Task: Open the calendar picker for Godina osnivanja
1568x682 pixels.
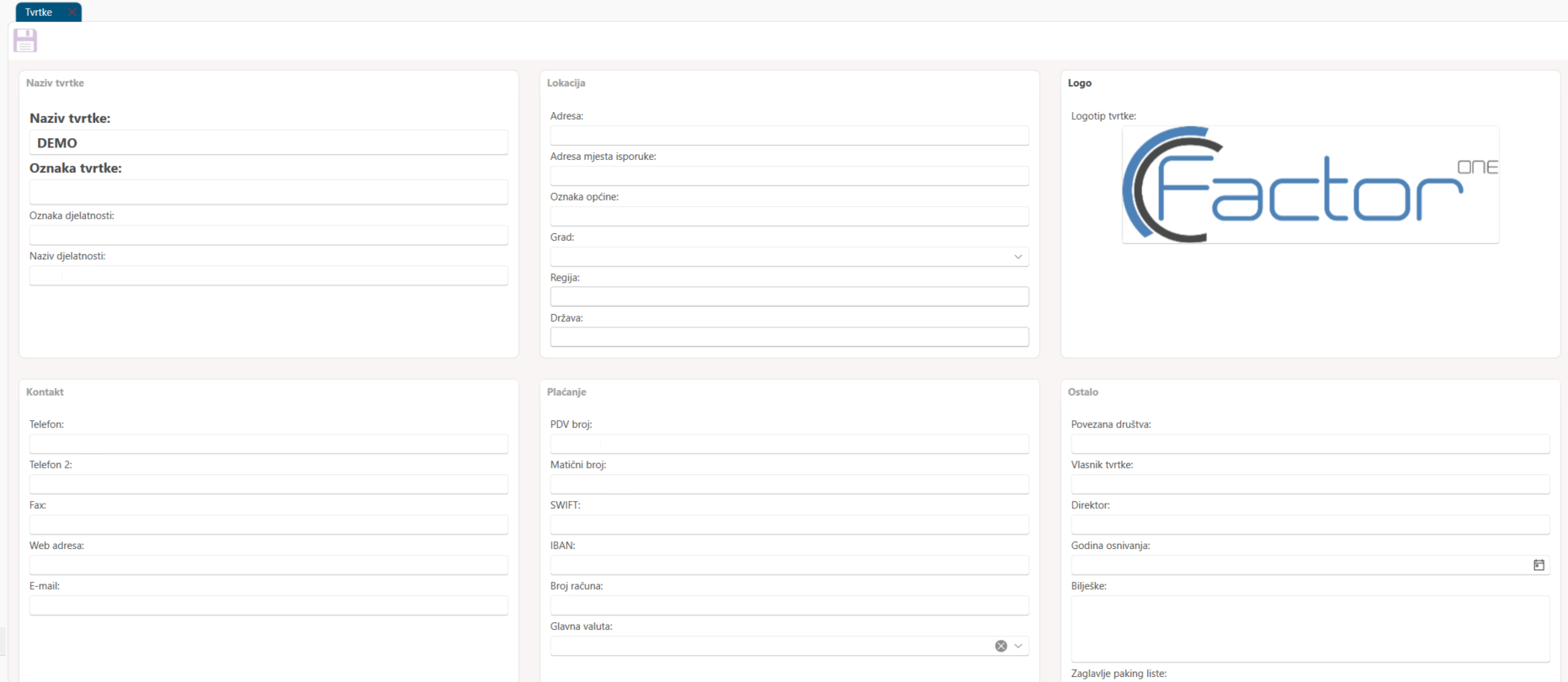Action: click(1539, 565)
